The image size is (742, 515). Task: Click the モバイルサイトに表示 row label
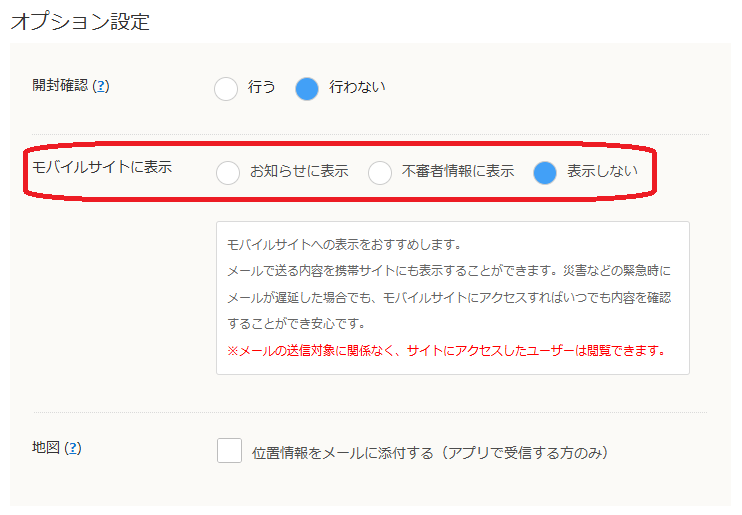pyautogui.click(x=102, y=167)
